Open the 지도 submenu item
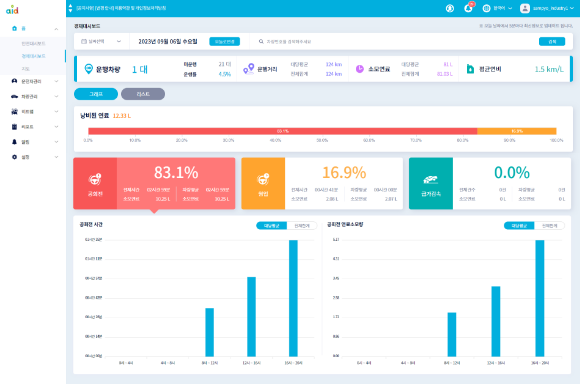Screen dimensions: 580x384 point(25,69)
